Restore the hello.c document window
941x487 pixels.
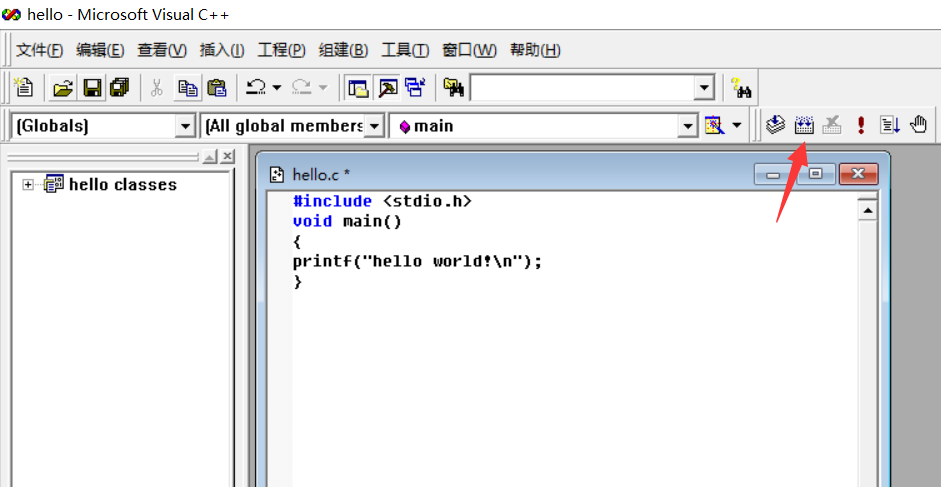tap(816, 174)
